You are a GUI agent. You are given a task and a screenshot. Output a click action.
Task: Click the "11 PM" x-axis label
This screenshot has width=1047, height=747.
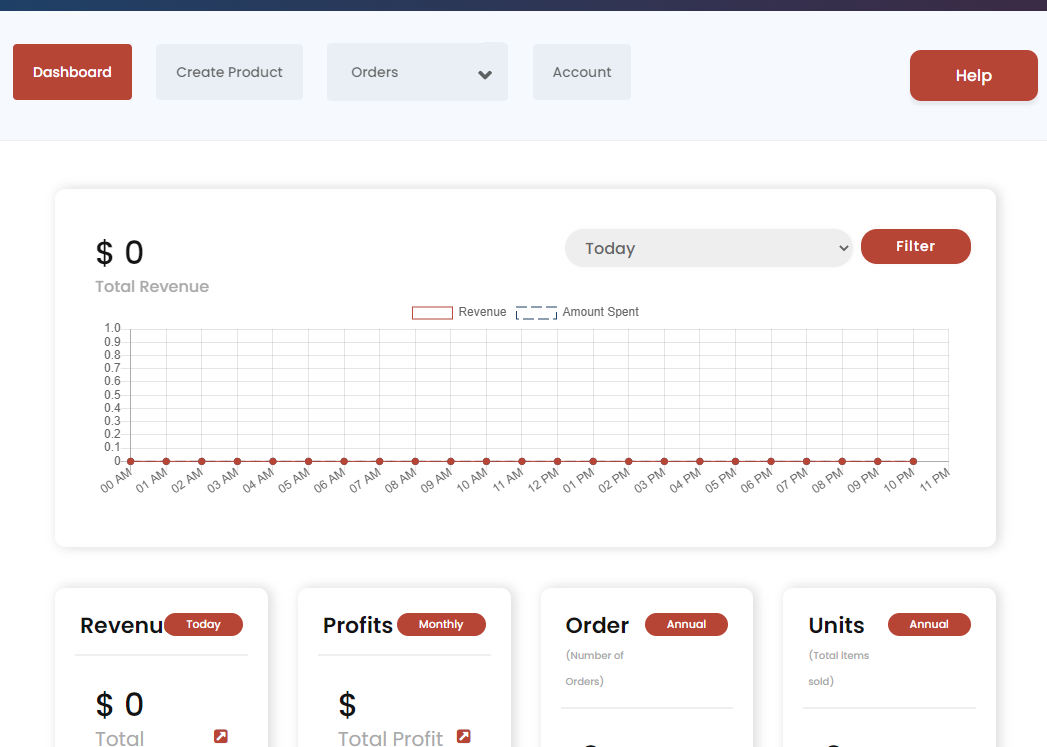point(934,480)
